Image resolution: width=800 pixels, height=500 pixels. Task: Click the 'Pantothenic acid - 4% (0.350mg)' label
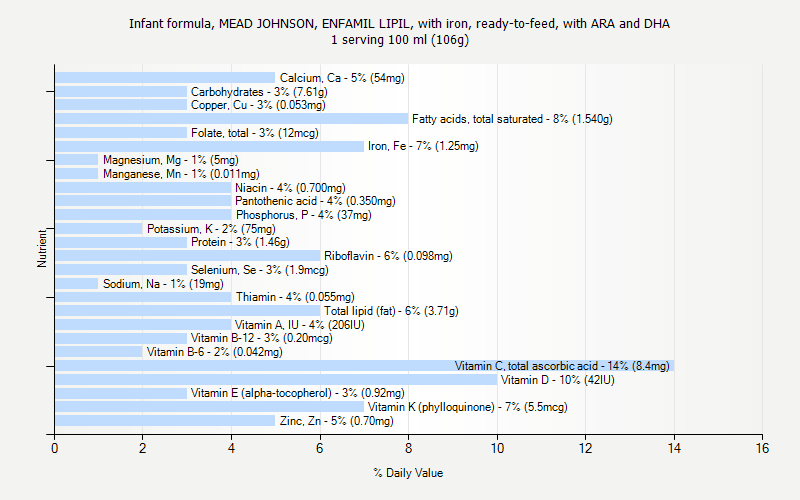[315, 201]
